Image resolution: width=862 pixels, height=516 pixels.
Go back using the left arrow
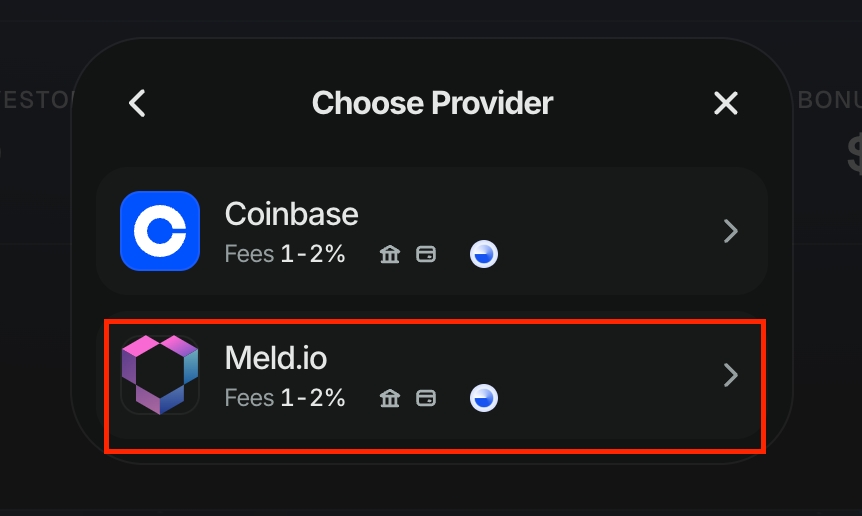[x=138, y=103]
